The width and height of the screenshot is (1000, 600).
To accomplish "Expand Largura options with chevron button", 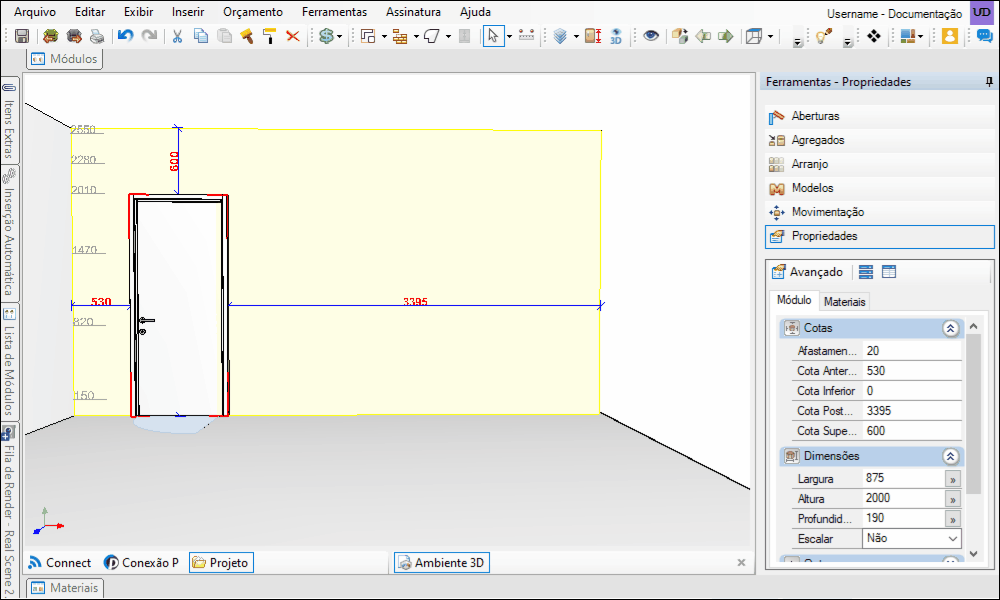I will 953,479.
